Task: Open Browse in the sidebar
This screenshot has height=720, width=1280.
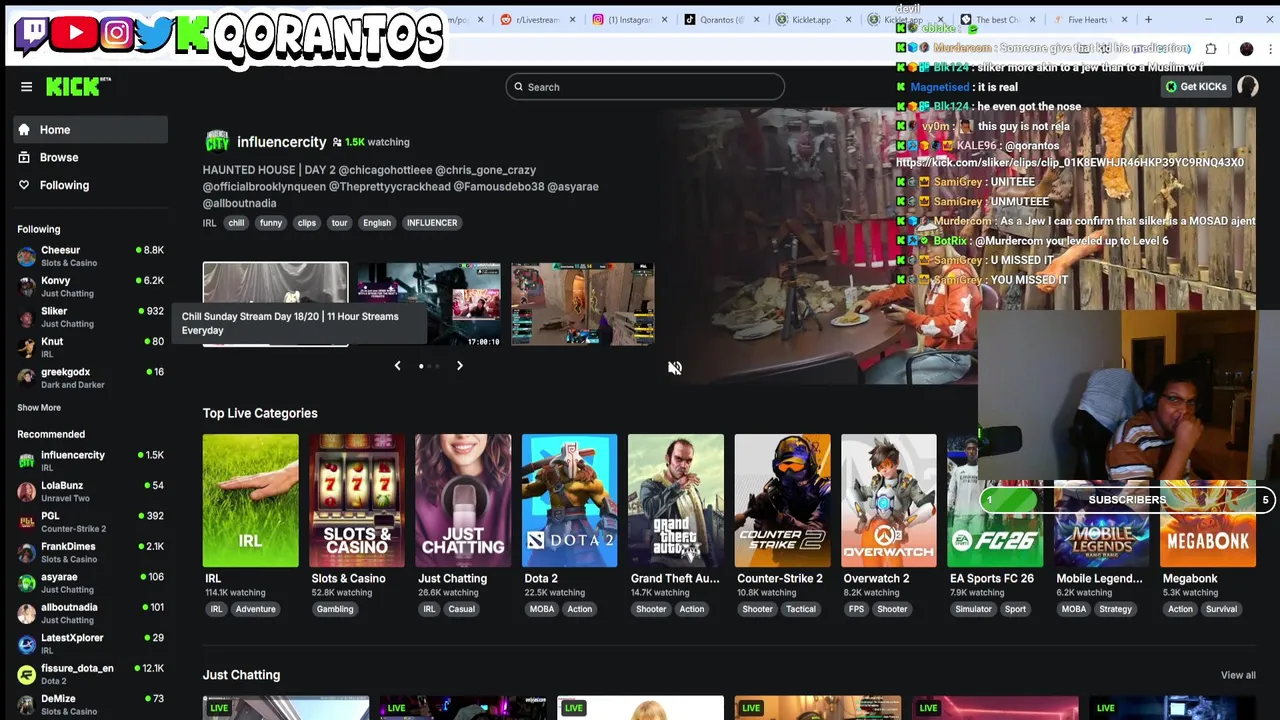Action: [x=91, y=157]
